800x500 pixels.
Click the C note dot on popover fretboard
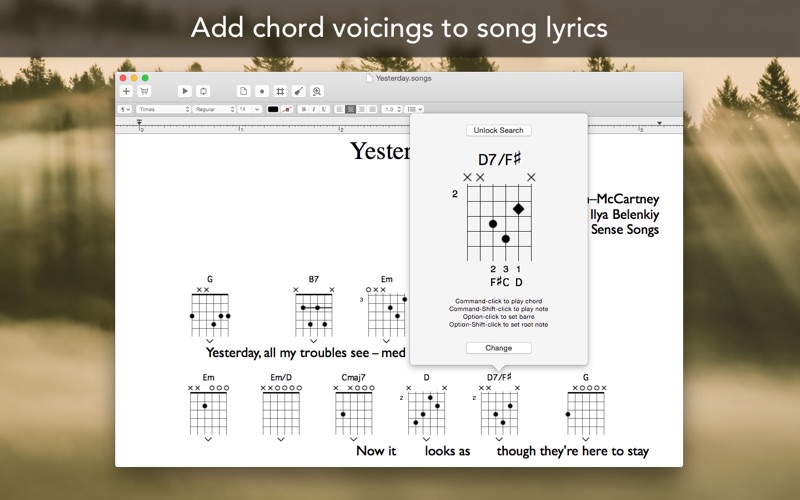[x=506, y=239]
